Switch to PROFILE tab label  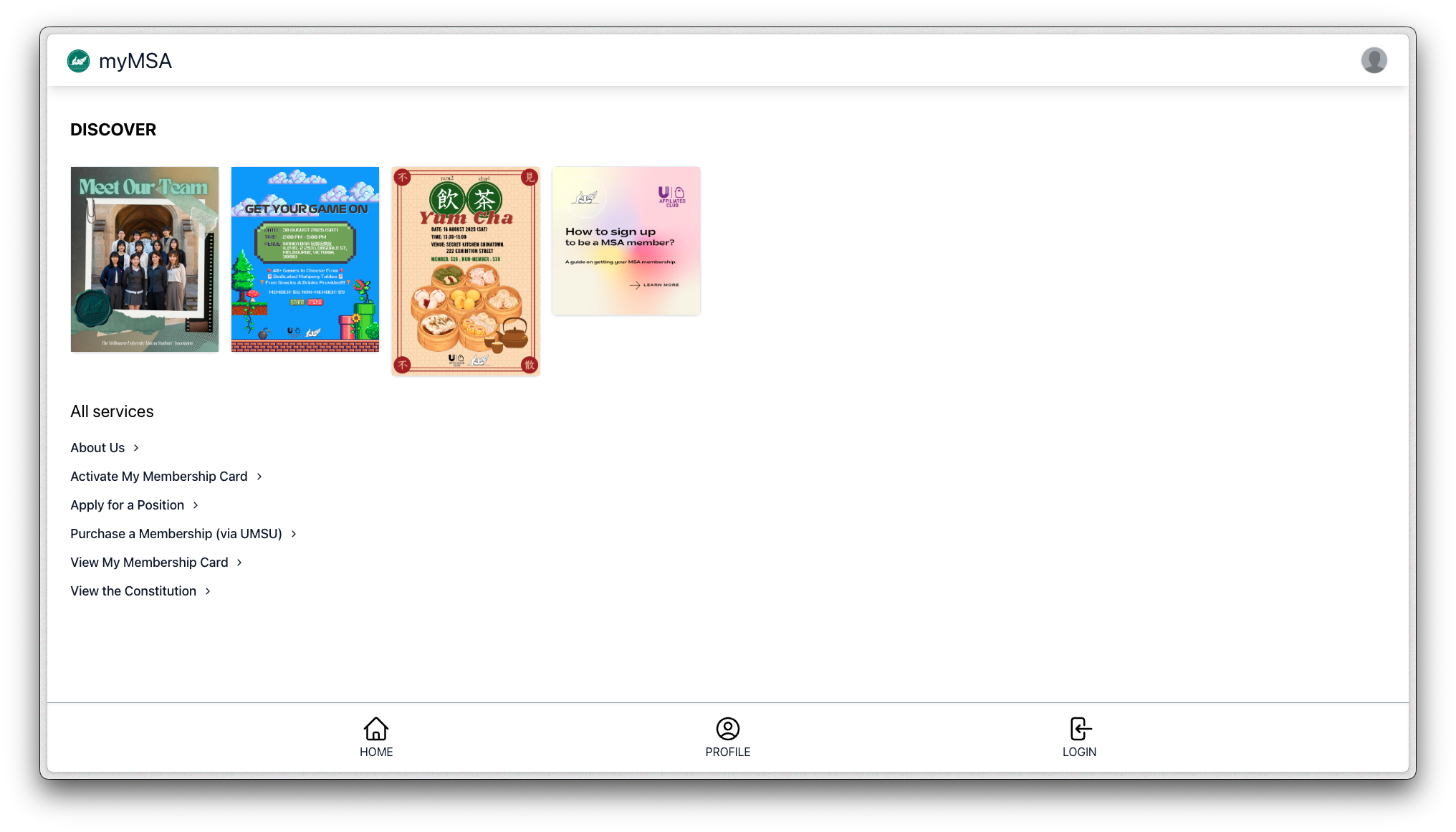[728, 752]
